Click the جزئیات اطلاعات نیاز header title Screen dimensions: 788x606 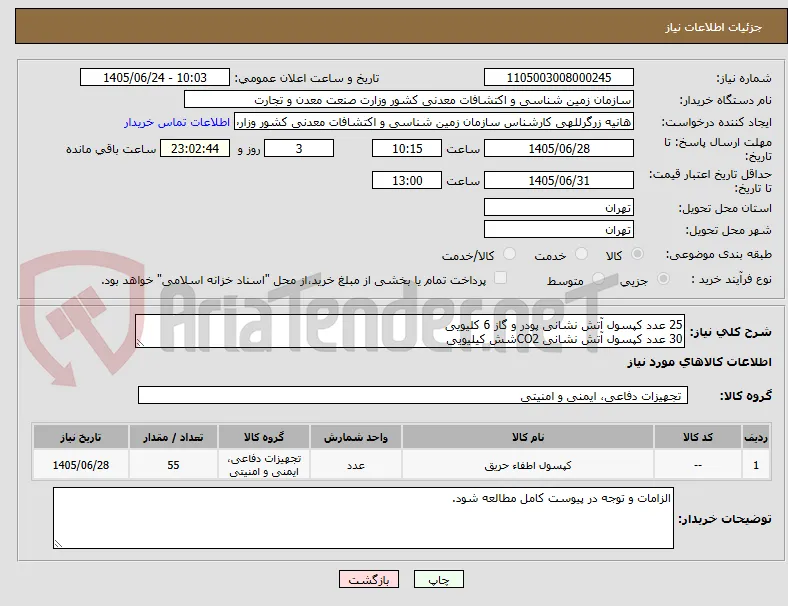[x=713, y=27]
